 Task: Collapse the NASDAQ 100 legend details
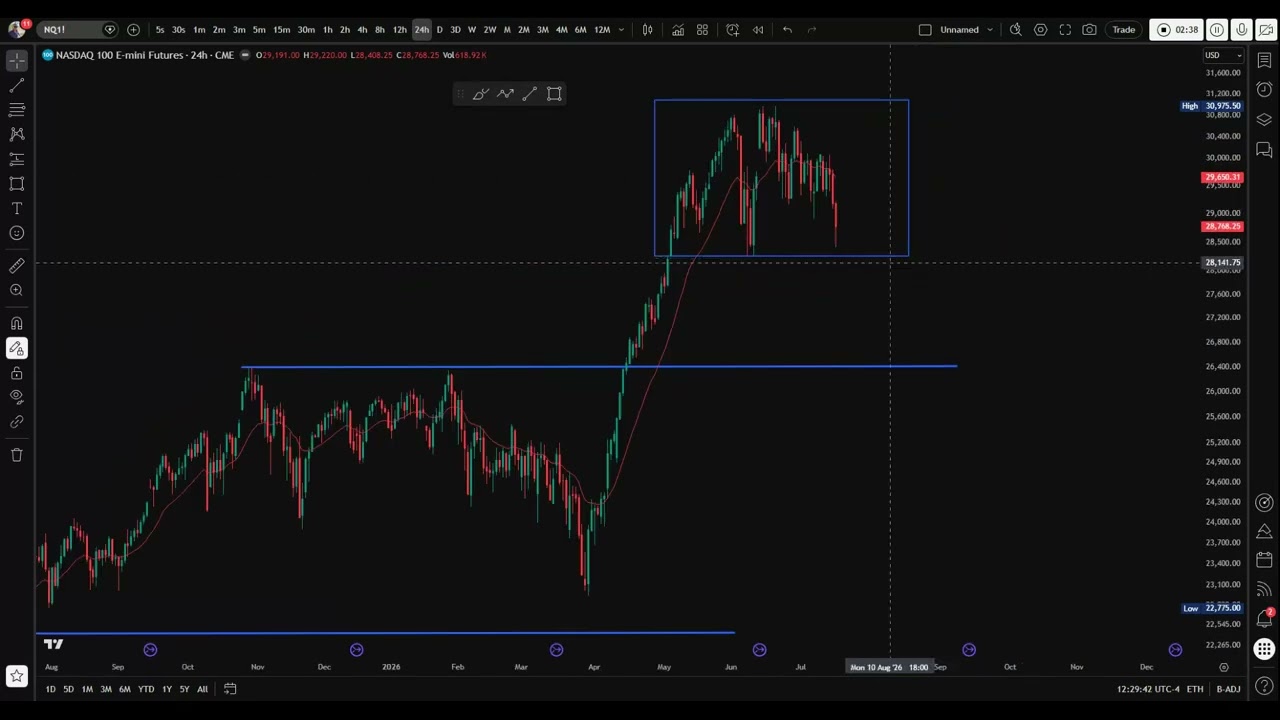tap(246, 55)
